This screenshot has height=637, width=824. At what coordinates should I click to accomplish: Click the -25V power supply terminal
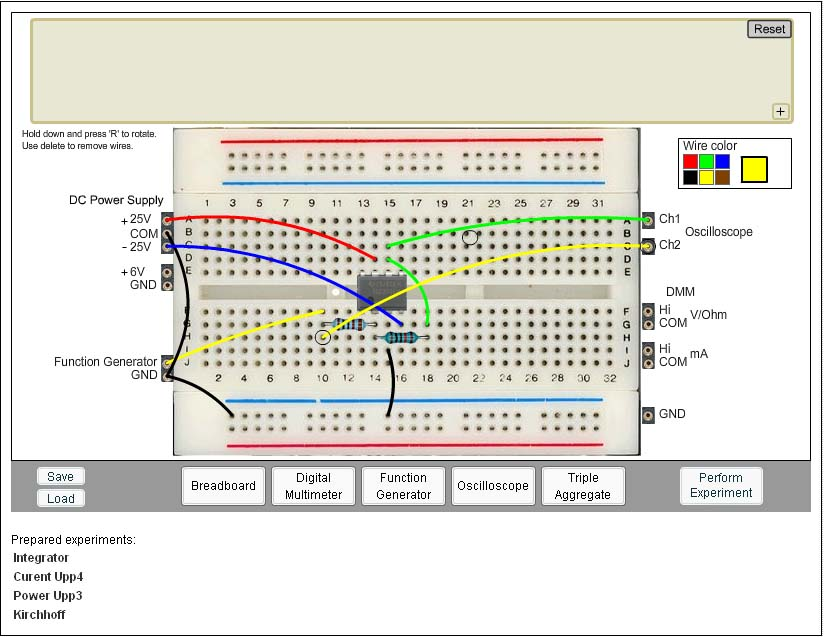[x=168, y=246]
